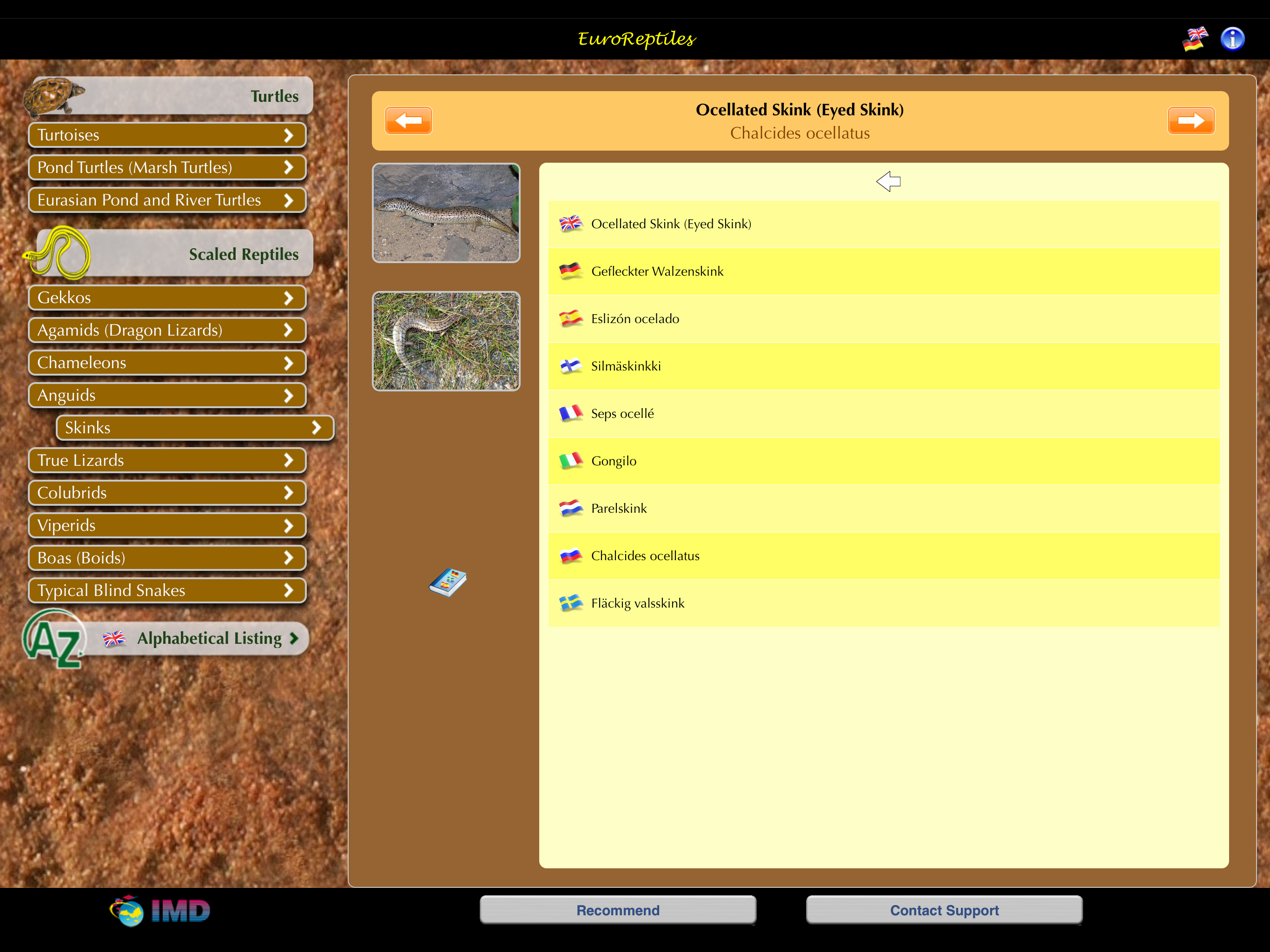The image size is (1270, 952).
Task: Click the Contact Support button
Action: pos(945,910)
